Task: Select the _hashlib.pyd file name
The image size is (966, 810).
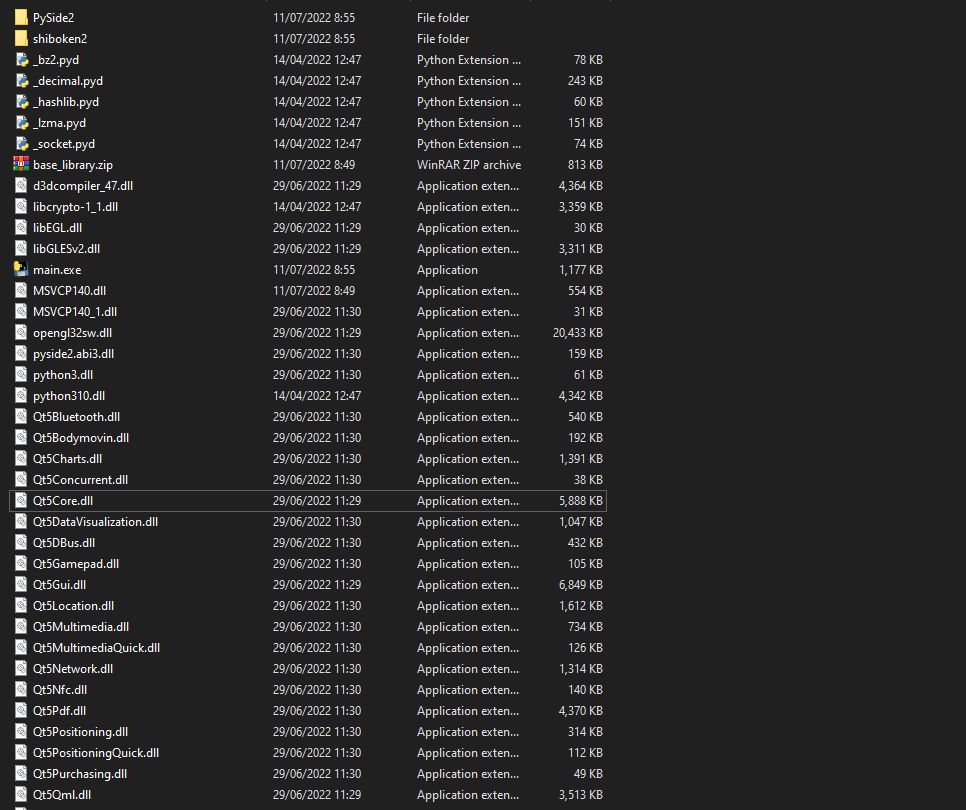Action: (66, 102)
